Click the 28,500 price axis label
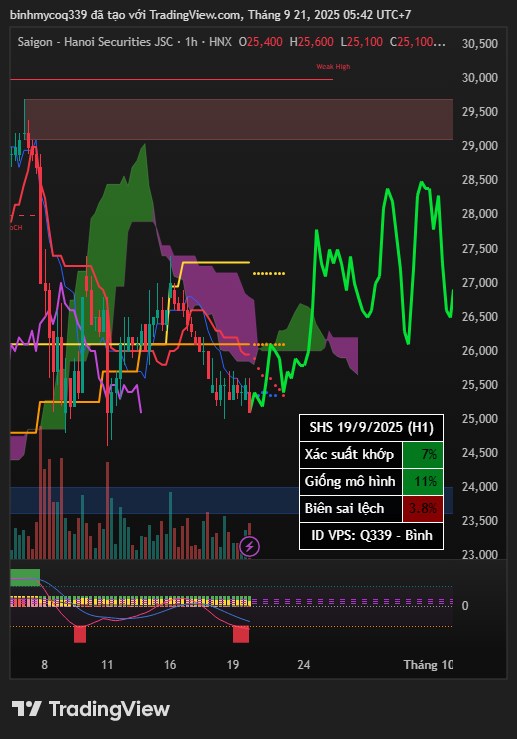Viewport: 517px width, 739px height. click(x=479, y=180)
